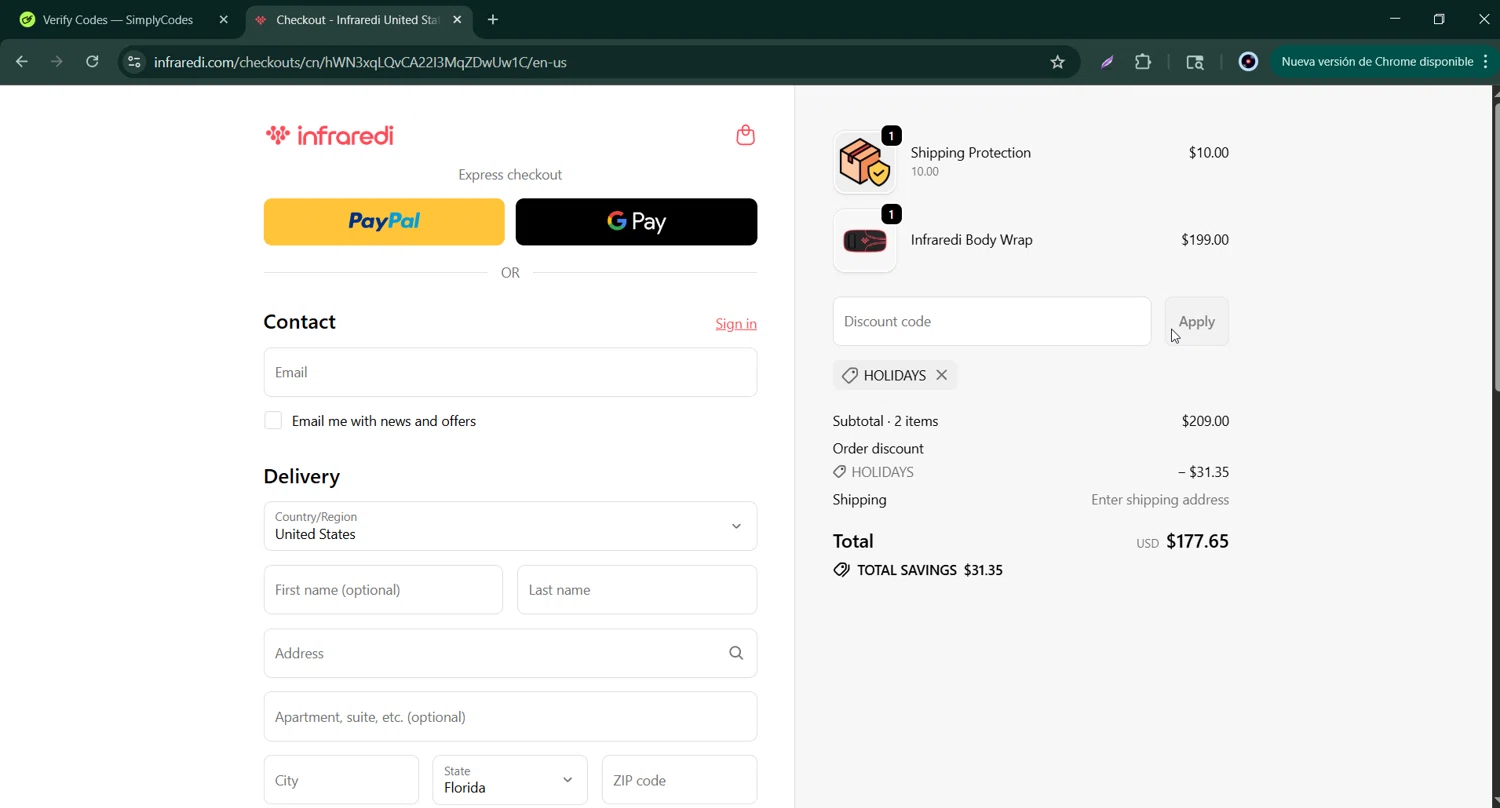Click the purple feather extension icon

(x=1107, y=62)
